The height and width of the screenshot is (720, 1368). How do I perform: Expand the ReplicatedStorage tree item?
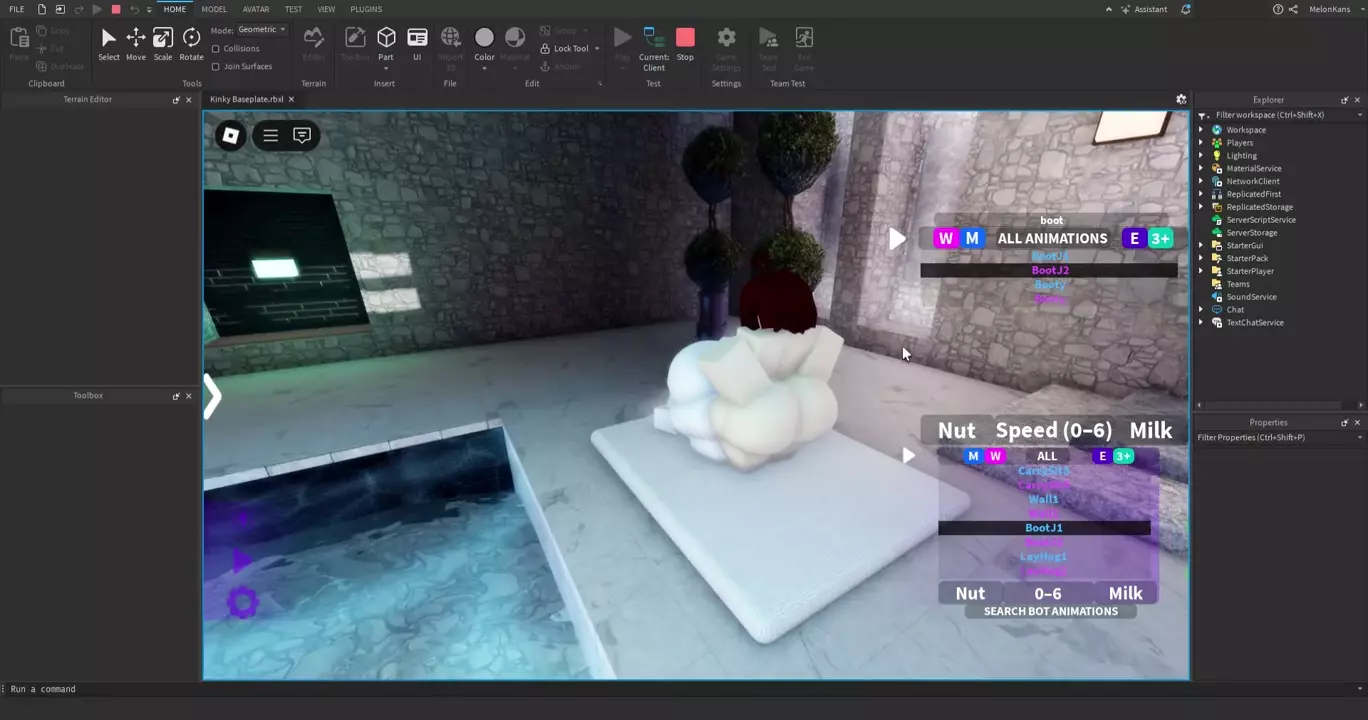[1201, 207]
